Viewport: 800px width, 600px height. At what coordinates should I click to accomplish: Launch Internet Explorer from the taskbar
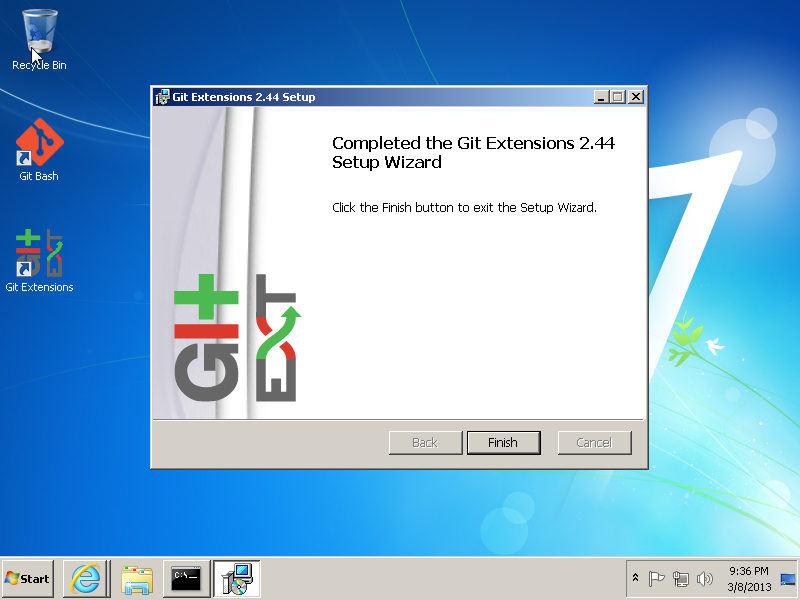86,579
